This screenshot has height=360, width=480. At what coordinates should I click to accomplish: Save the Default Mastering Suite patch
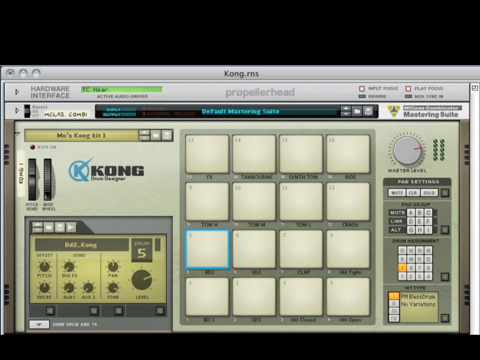[368, 111]
